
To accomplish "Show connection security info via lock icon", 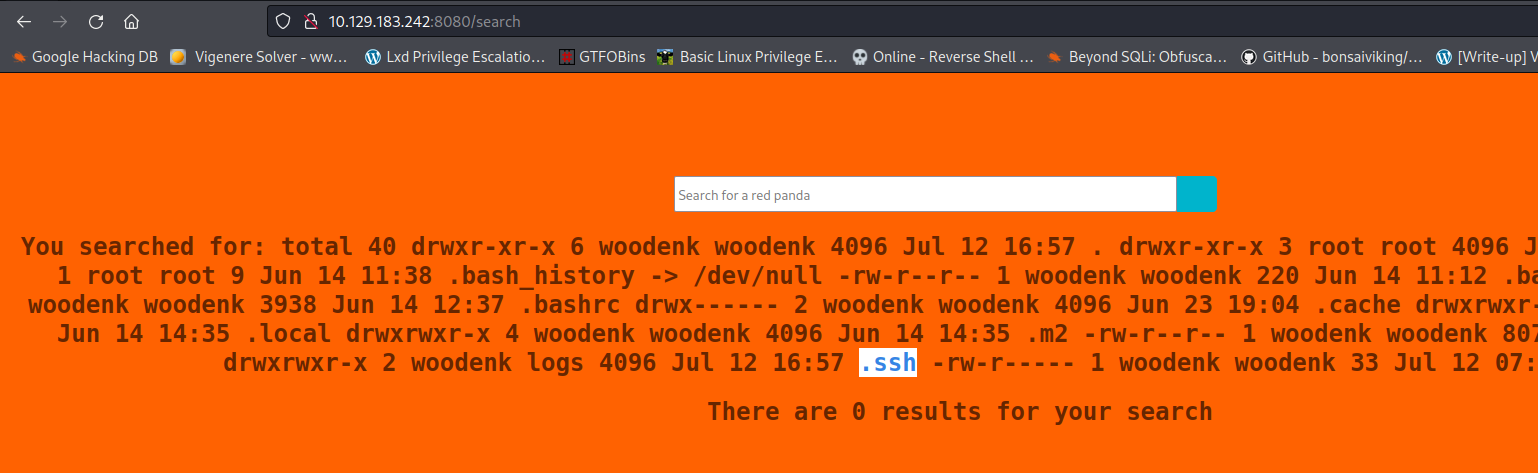I will click(x=310, y=21).
